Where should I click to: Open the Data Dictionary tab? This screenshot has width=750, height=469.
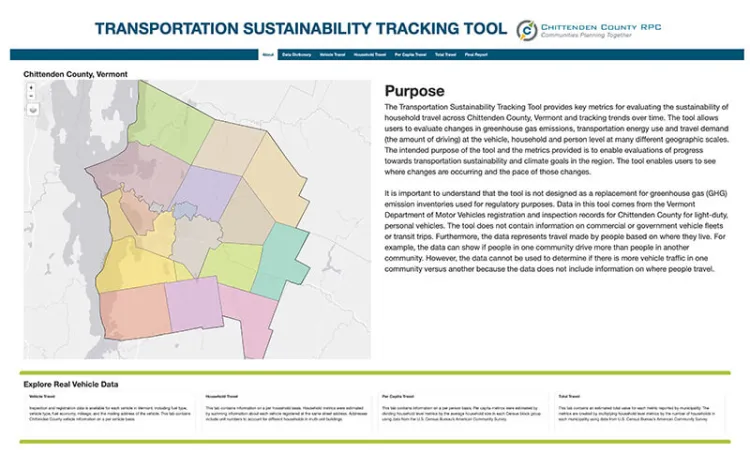coord(295,55)
